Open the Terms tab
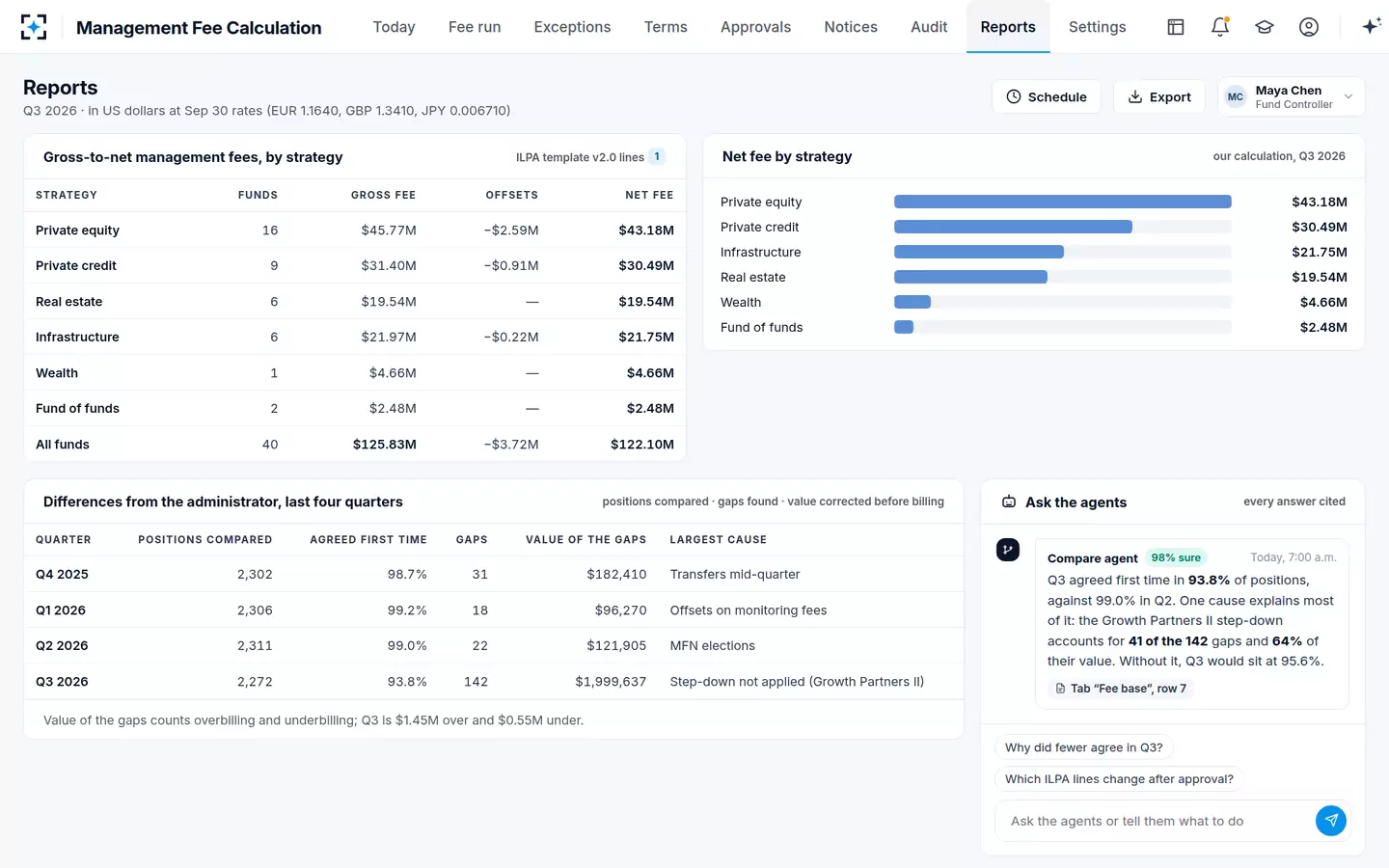Screen dimensions: 1389x868 pyautogui.click(x=666, y=27)
